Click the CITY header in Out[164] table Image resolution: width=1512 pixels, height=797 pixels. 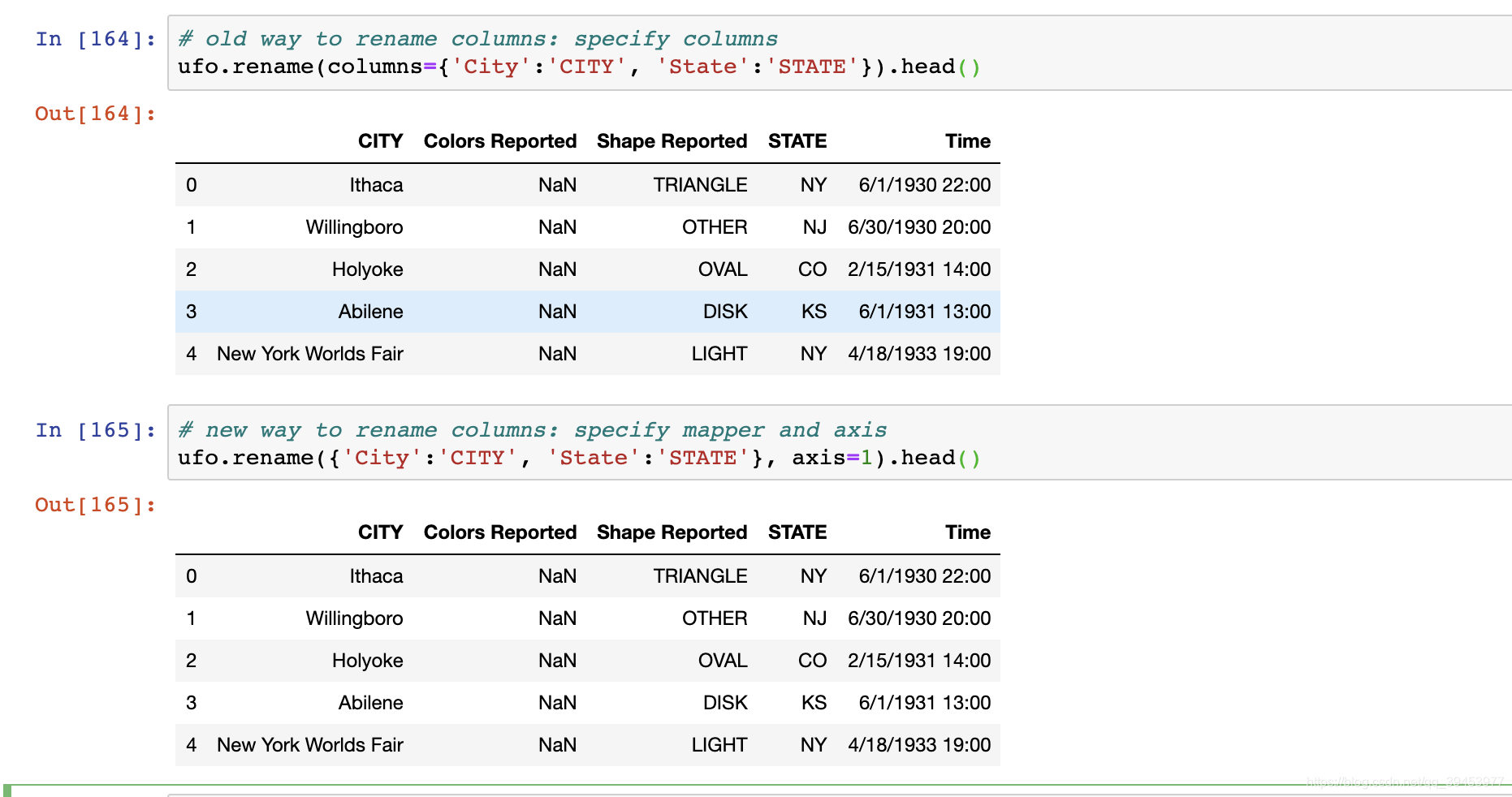(x=381, y=141)
